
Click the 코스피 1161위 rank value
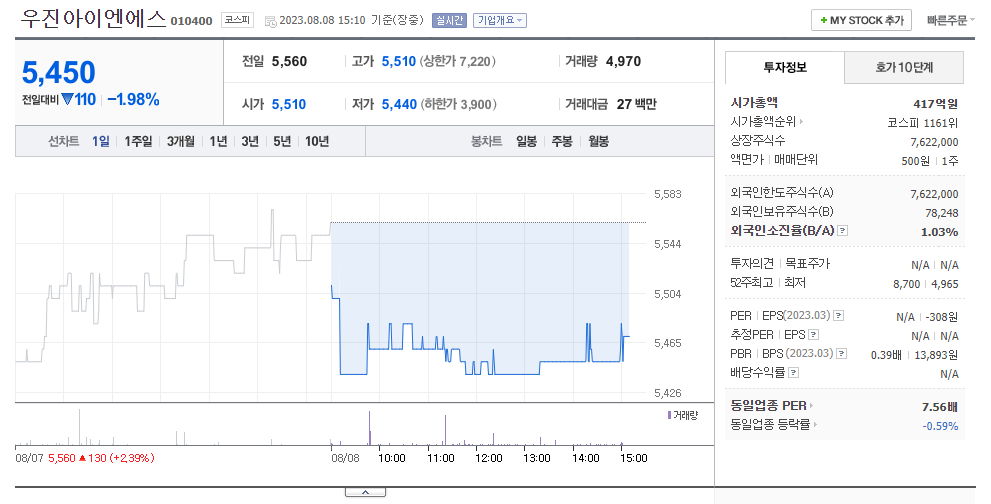tap(923, 123)
